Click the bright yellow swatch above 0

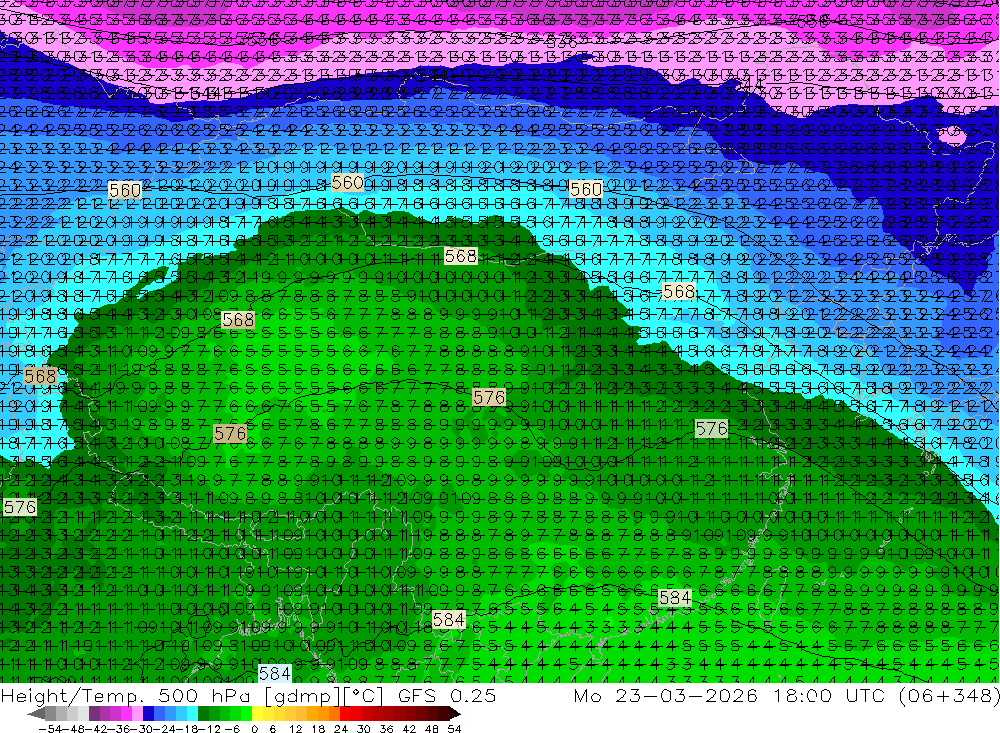click(x=258, y=714)
